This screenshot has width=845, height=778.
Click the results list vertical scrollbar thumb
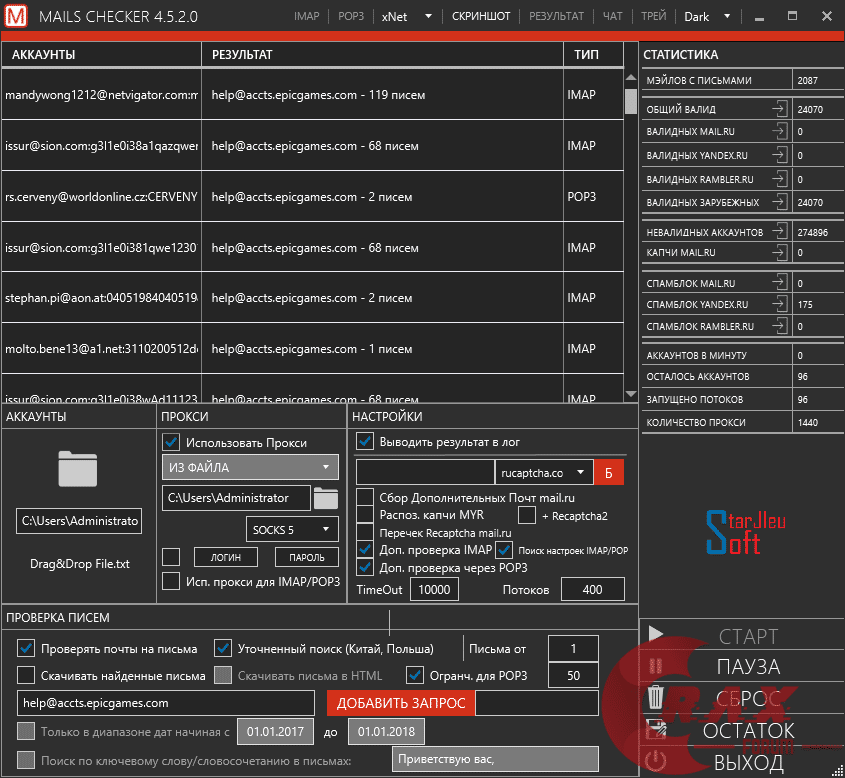point(630,102)
